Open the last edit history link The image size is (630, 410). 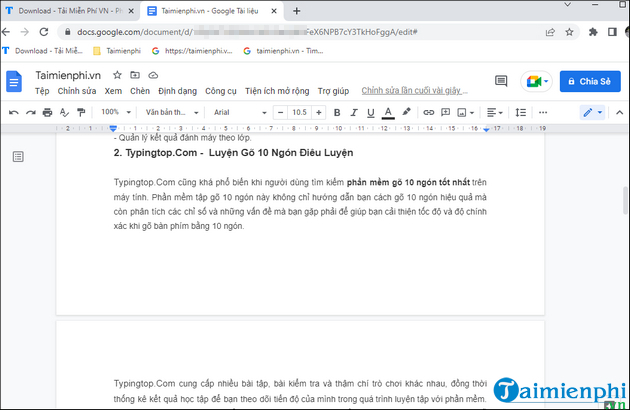point(414,90)
